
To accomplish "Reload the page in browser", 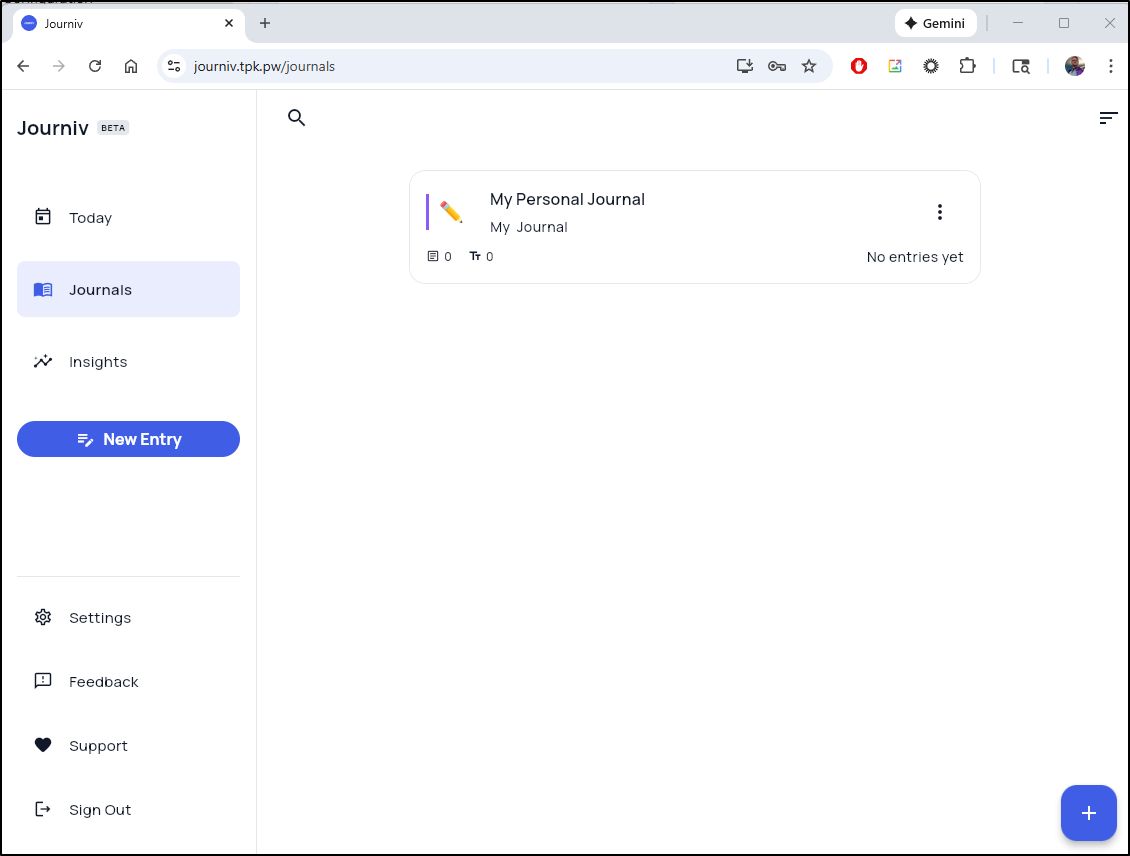I will point(95,66).
